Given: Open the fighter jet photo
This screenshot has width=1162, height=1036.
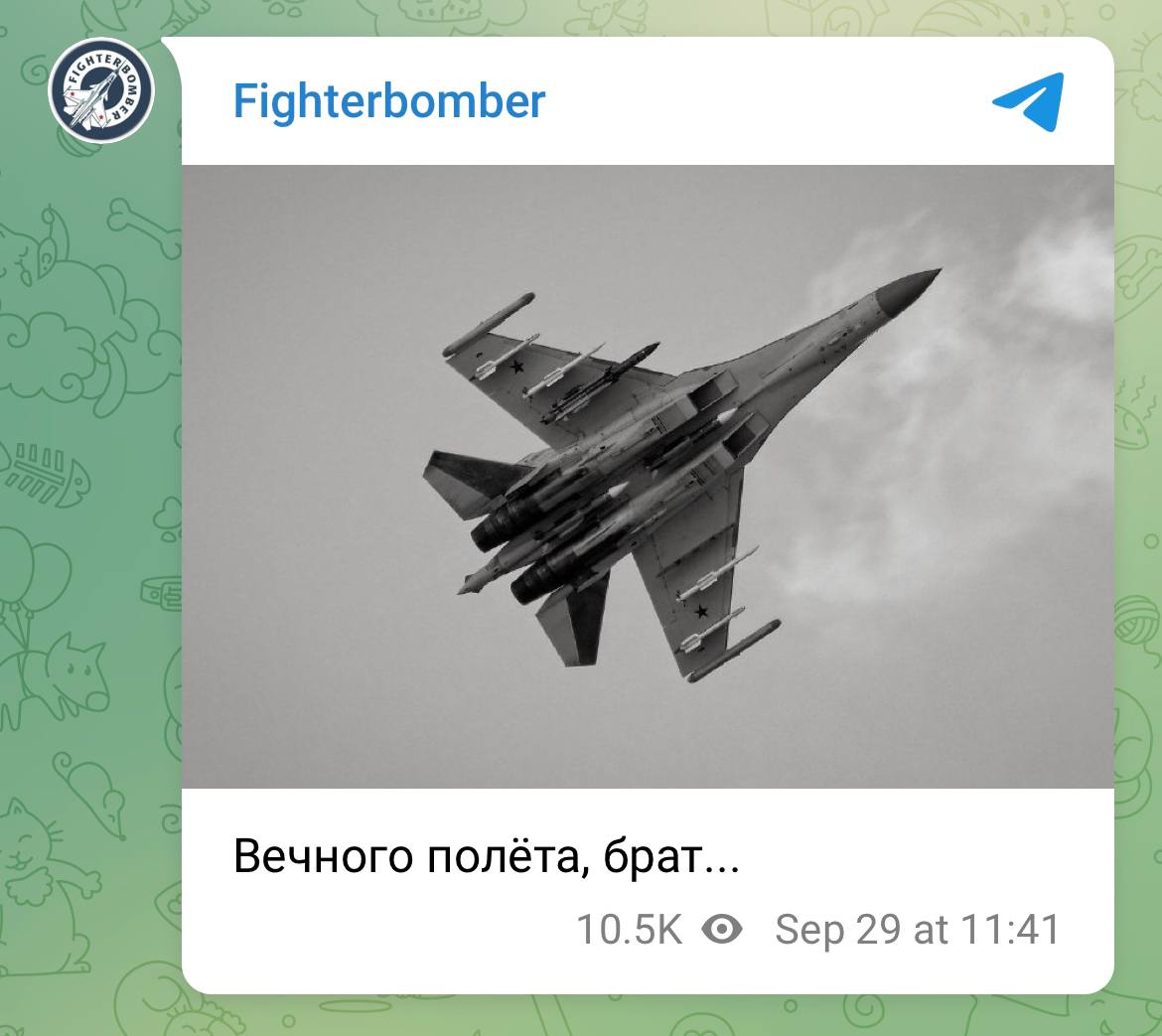Looking at the screenshot, I should pos(648,477).
